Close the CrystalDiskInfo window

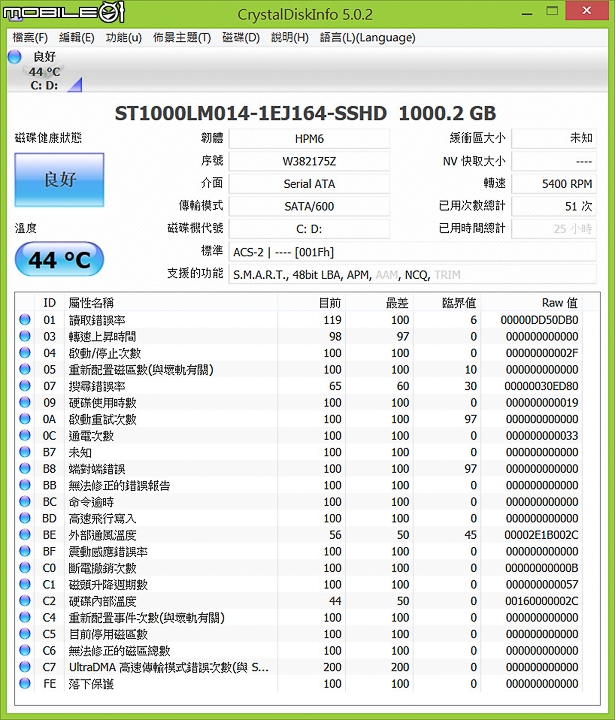[587, 11]
